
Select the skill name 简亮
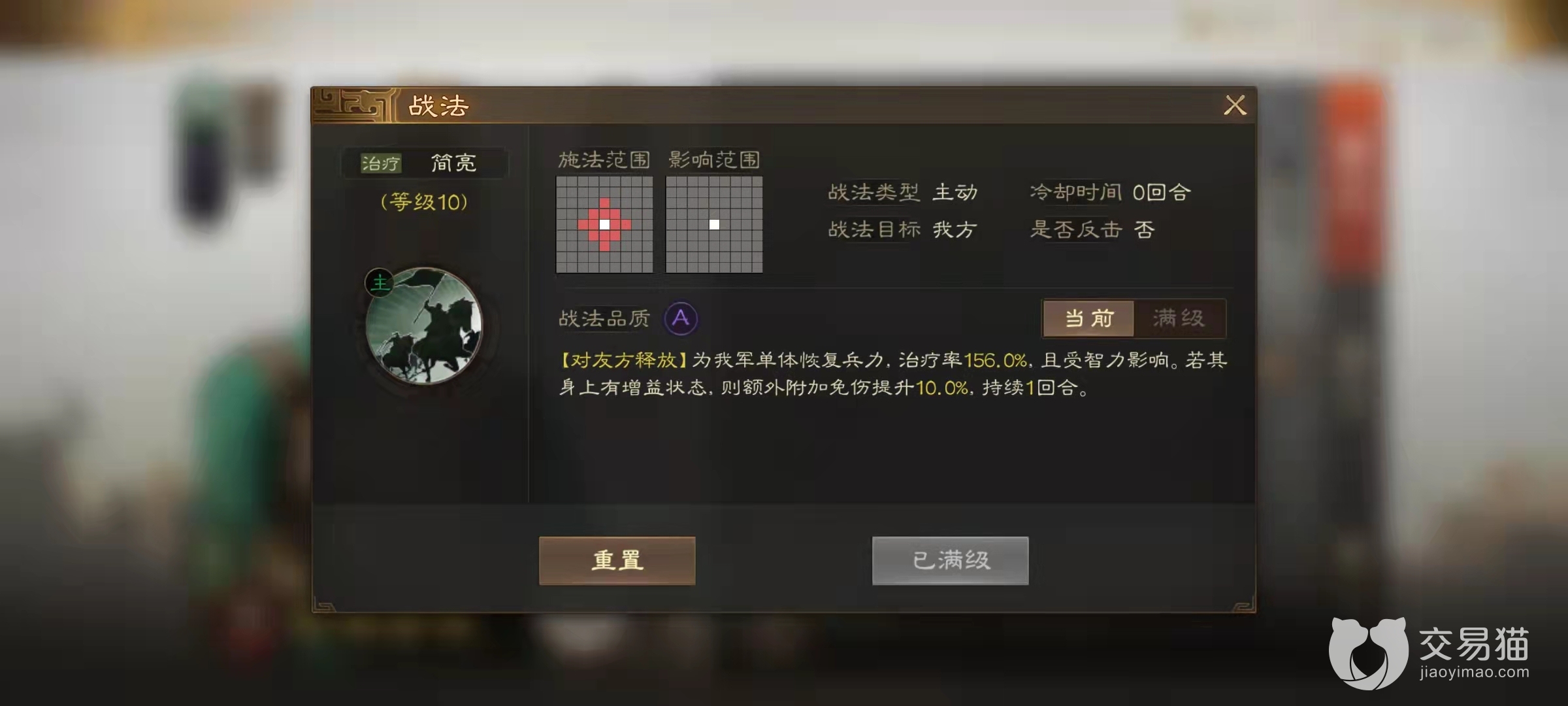[453, 163]
